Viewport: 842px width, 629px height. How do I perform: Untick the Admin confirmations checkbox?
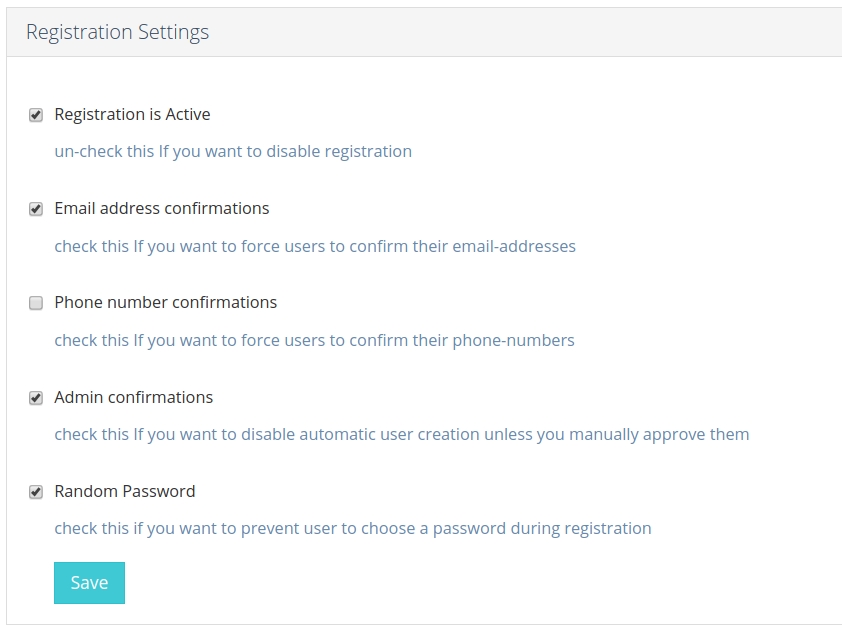(x=36, y=398)
